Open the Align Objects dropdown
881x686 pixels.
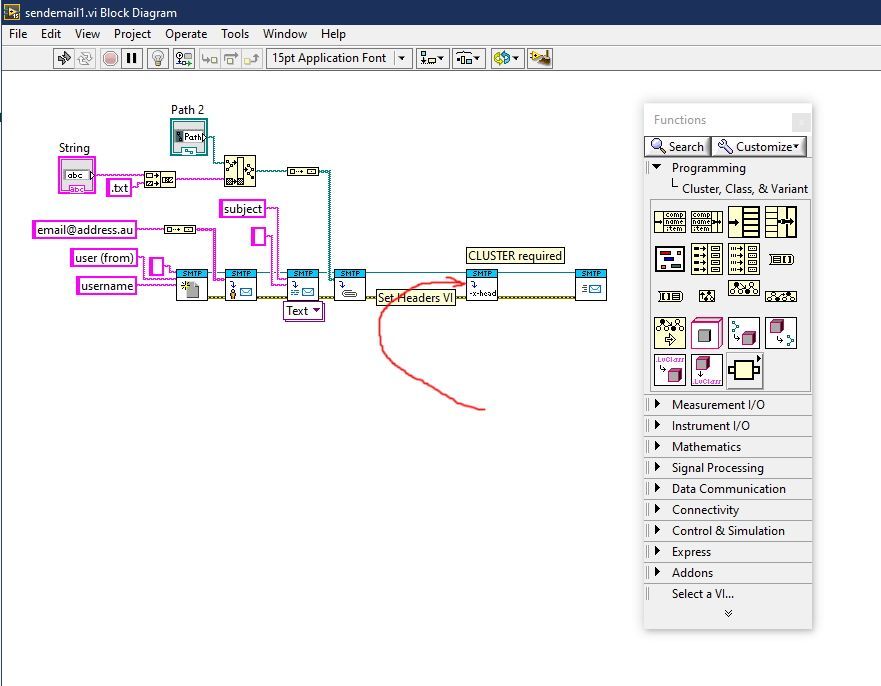(x=432, y=58)
